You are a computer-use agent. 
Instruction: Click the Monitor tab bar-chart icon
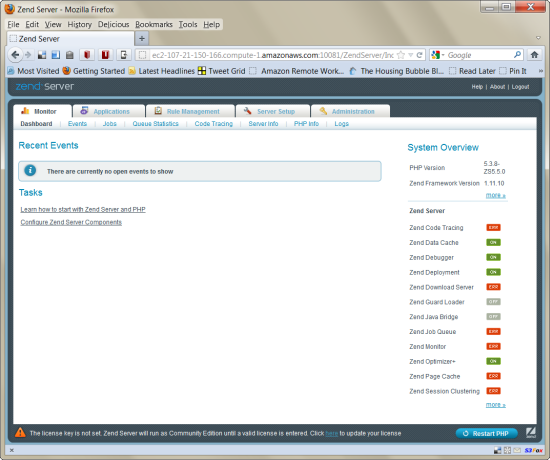point(25,111)
